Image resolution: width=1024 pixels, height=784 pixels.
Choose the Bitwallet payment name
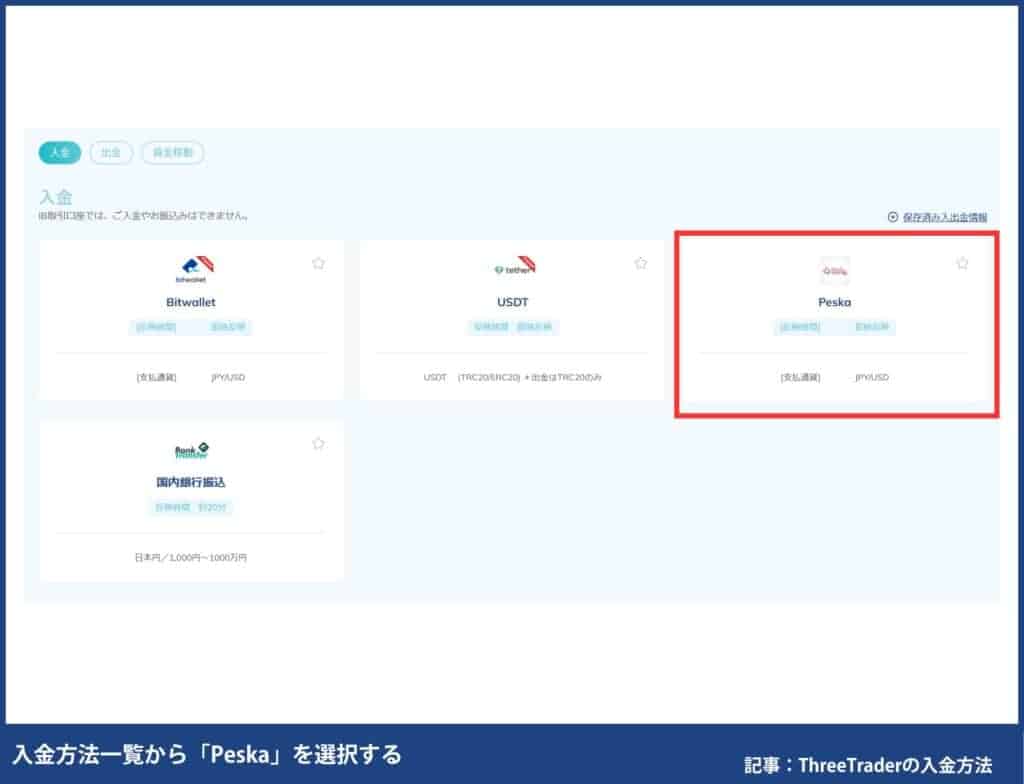191,302
